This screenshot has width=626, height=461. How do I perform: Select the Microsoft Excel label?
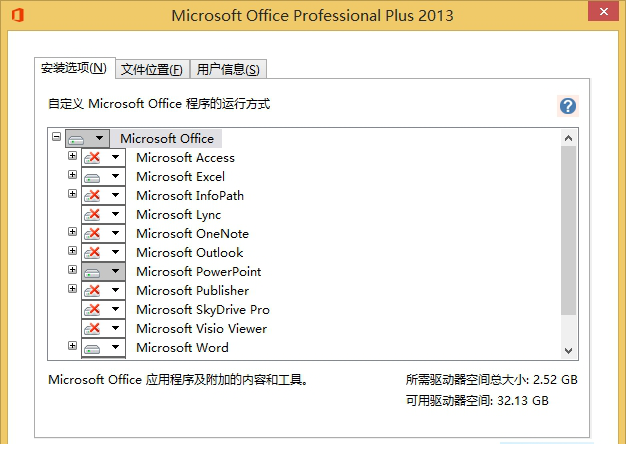click(x=180, y=176)
